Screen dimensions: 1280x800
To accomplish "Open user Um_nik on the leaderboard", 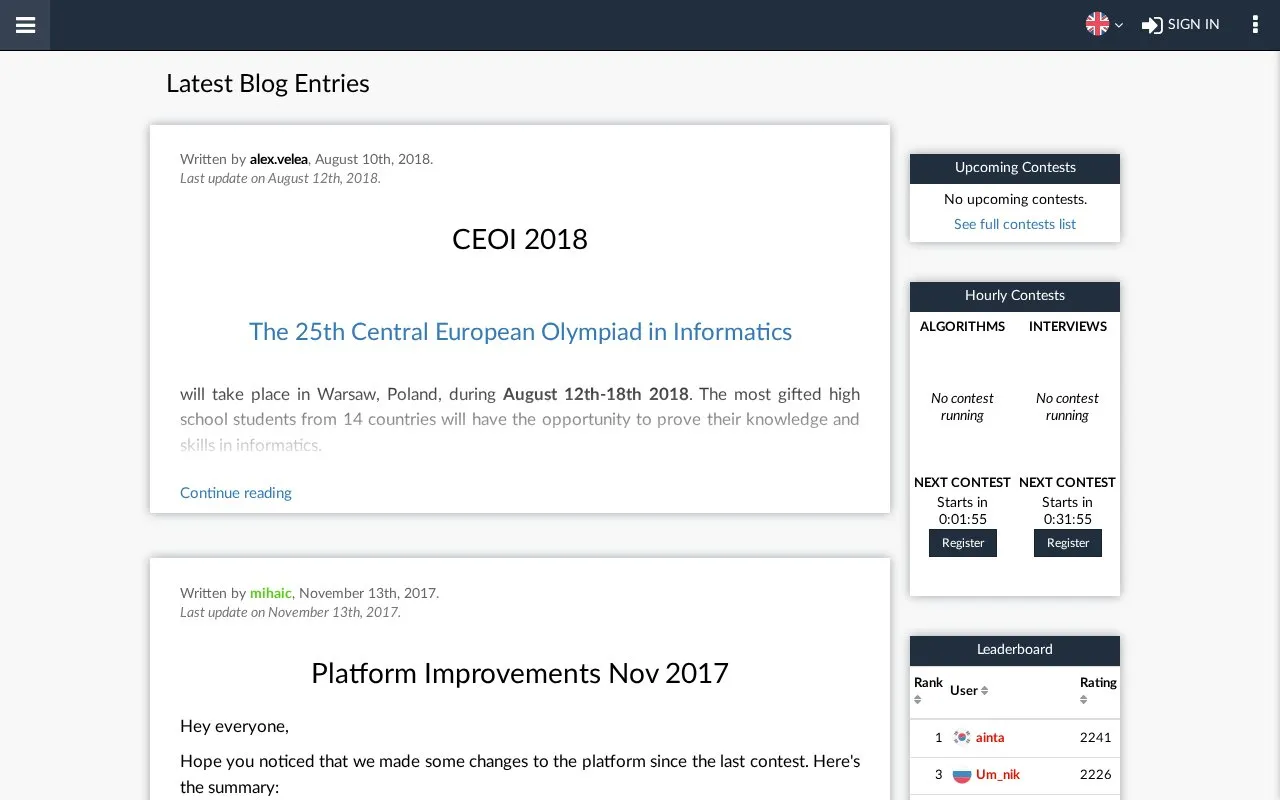I will click(x=998, y=775).
